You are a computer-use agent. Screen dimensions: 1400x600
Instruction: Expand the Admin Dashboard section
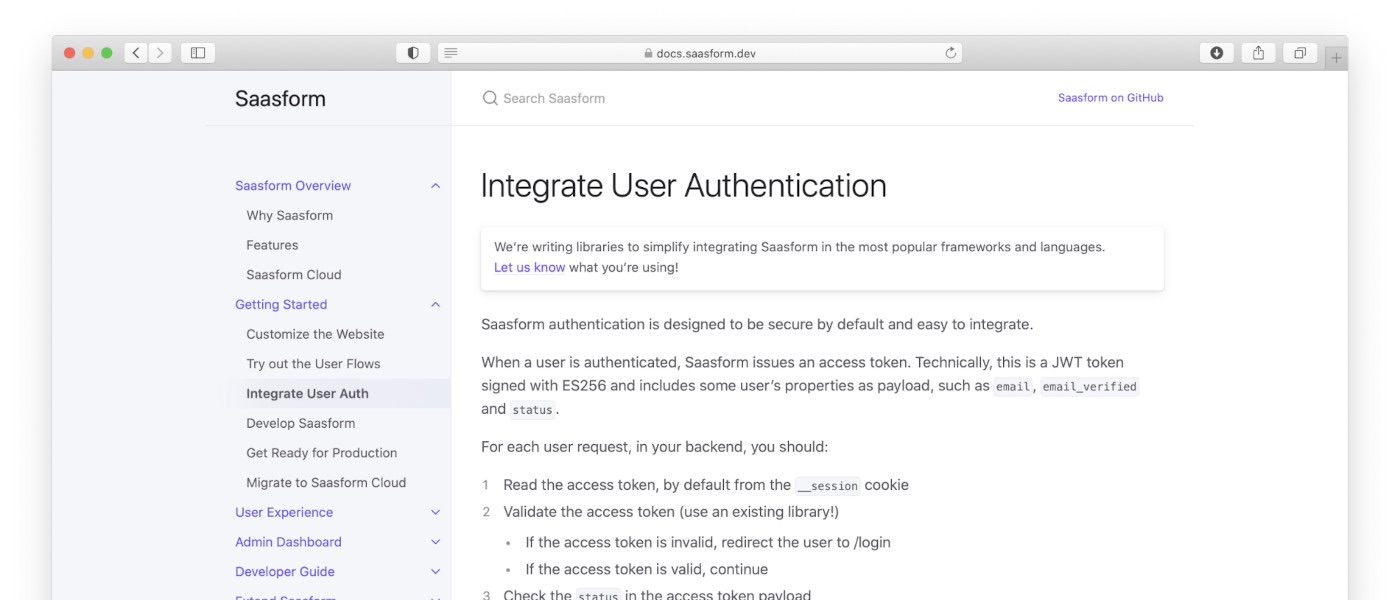pyautogui.click(x=435, y=542)
